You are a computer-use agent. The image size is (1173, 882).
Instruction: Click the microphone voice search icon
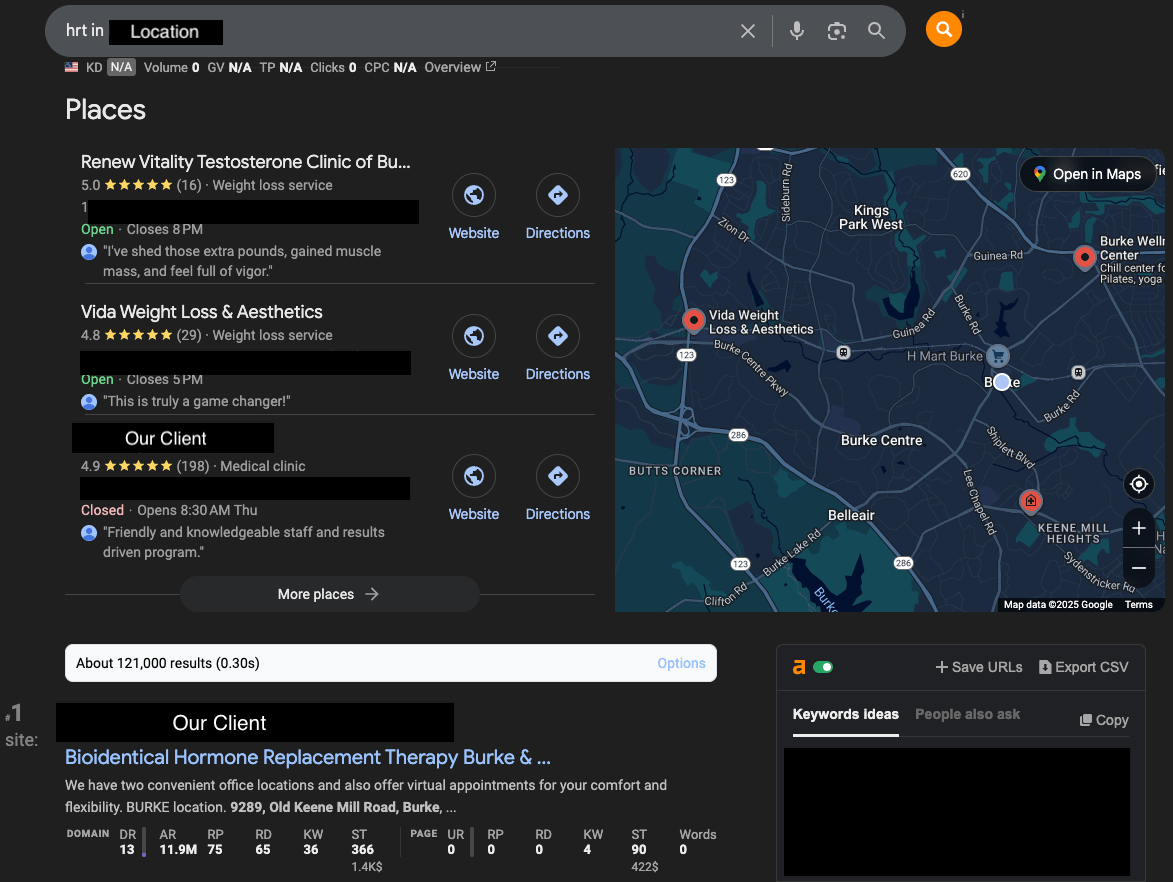point(796,30)
